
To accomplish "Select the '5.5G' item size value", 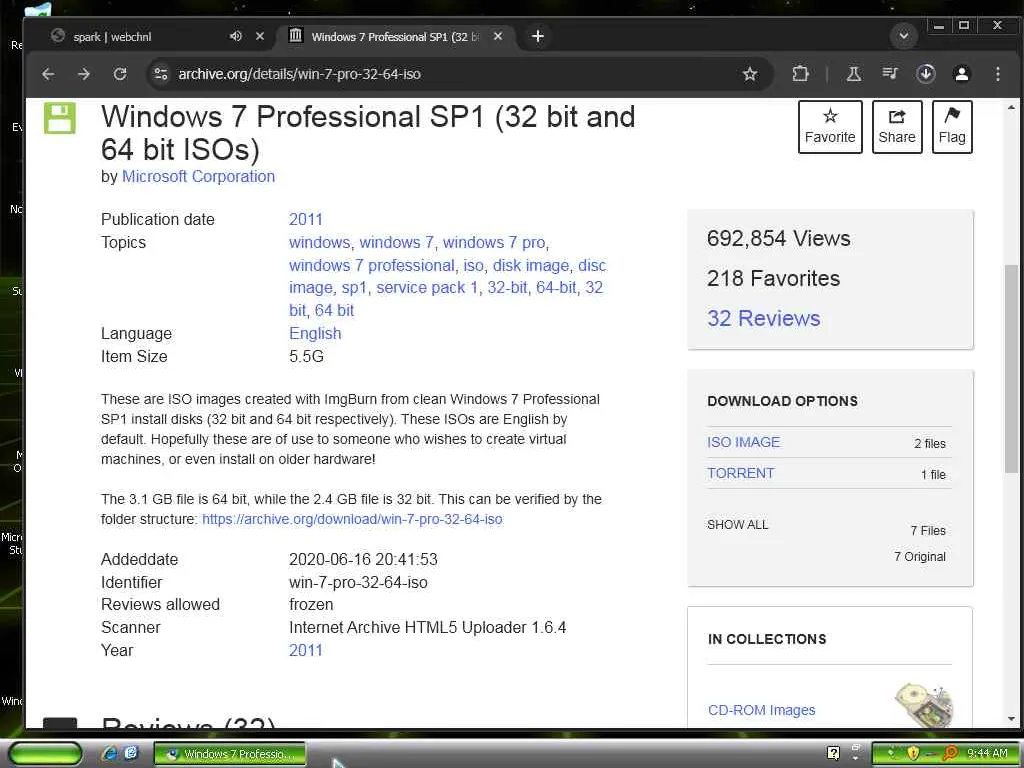I will pos(306,356).
